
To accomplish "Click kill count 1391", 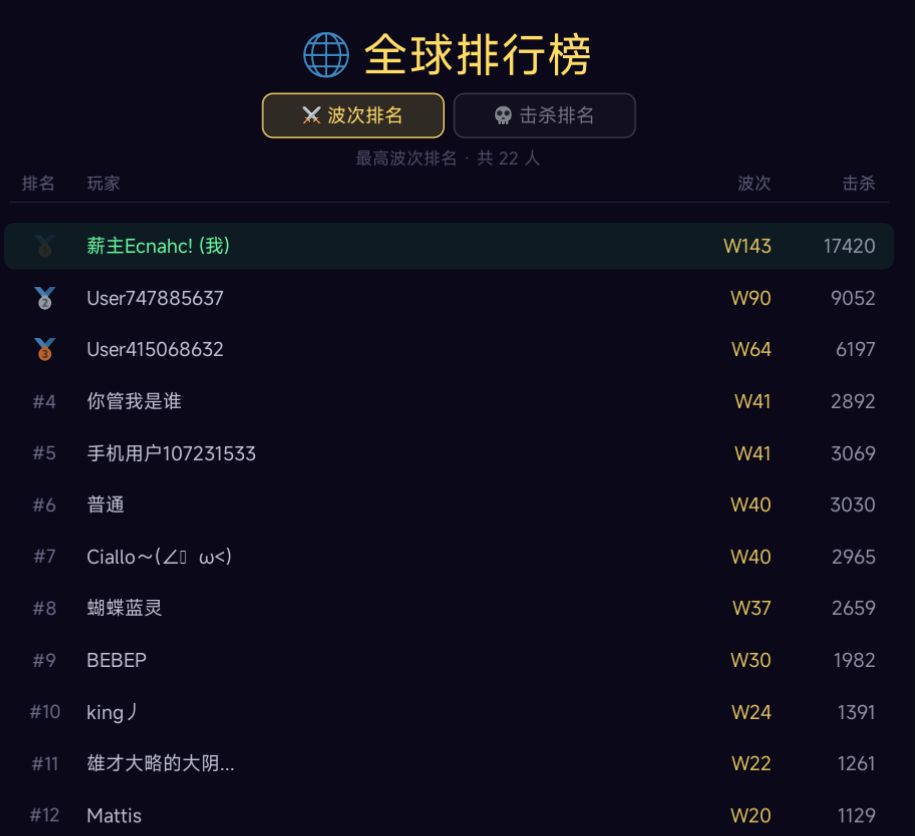I will (857, 712).
